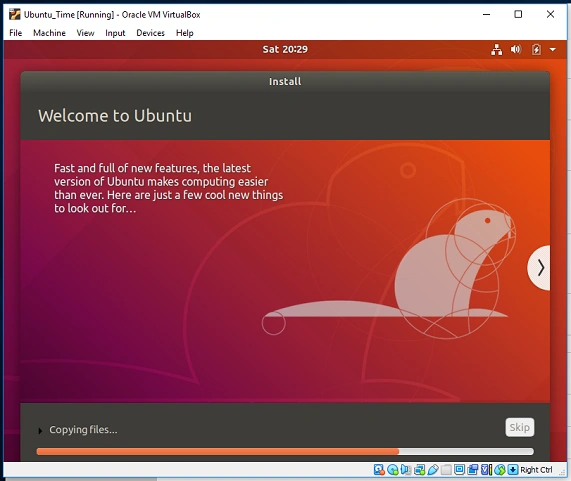The width and height of the screenshot is (571, 481).
Task: Open the network adapter status icon
Action: [420, 470]
